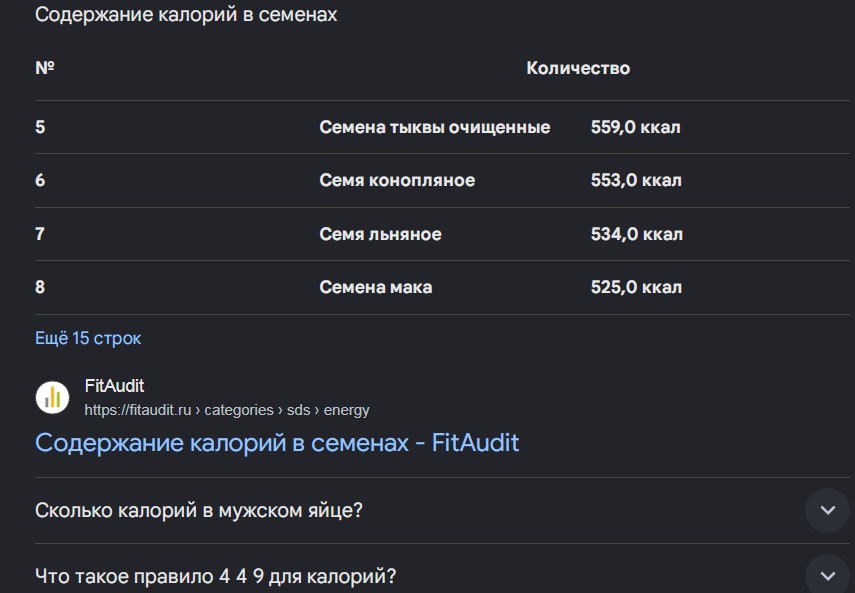Click the FitAudit site name text
The height and width of the screenshot is (593, 855).
(114, 386)
